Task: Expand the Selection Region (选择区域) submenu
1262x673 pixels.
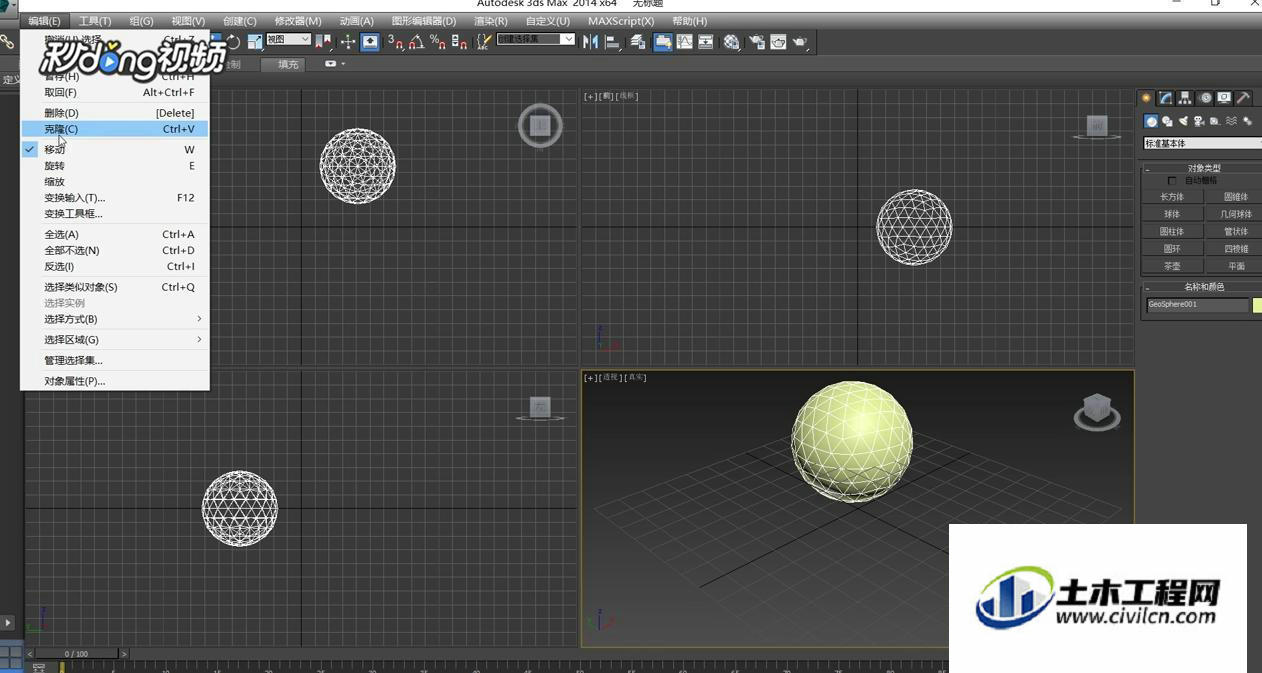Action: (x=115, y=340)
